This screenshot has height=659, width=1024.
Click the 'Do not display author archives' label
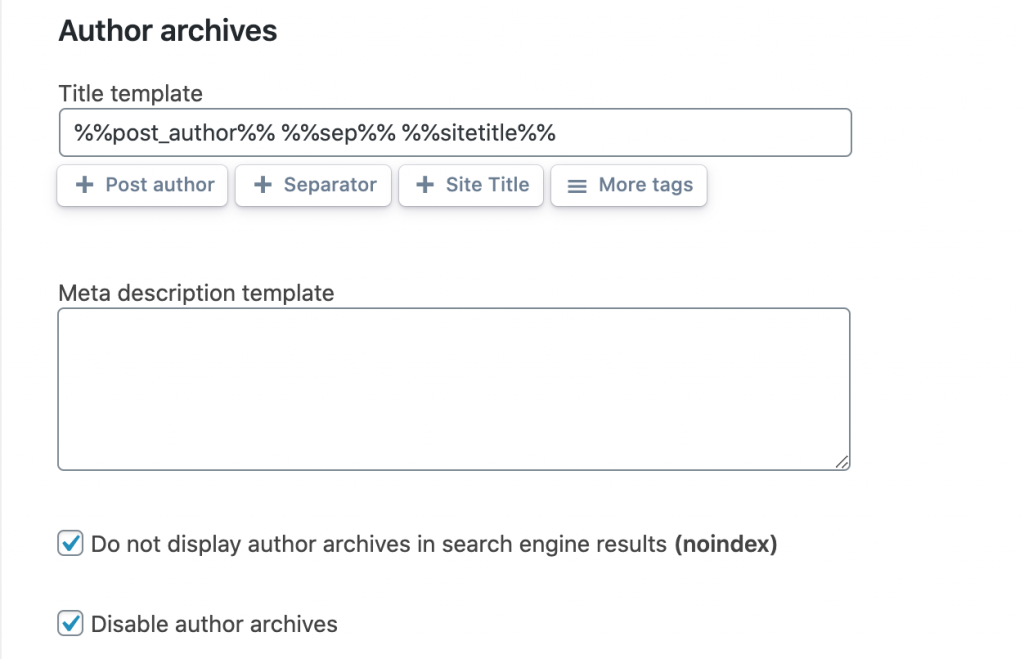378,545
